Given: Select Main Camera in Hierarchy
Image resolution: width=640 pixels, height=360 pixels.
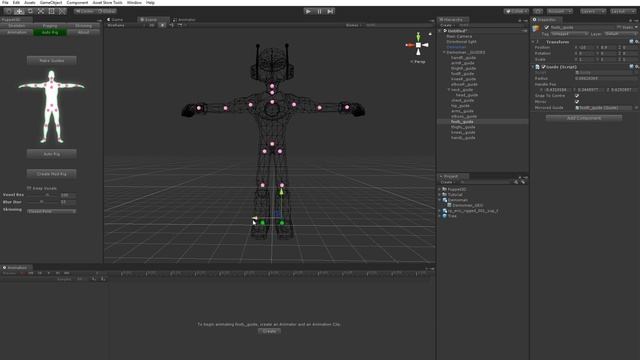Looking at the screenshot, I should pos(459,36).
